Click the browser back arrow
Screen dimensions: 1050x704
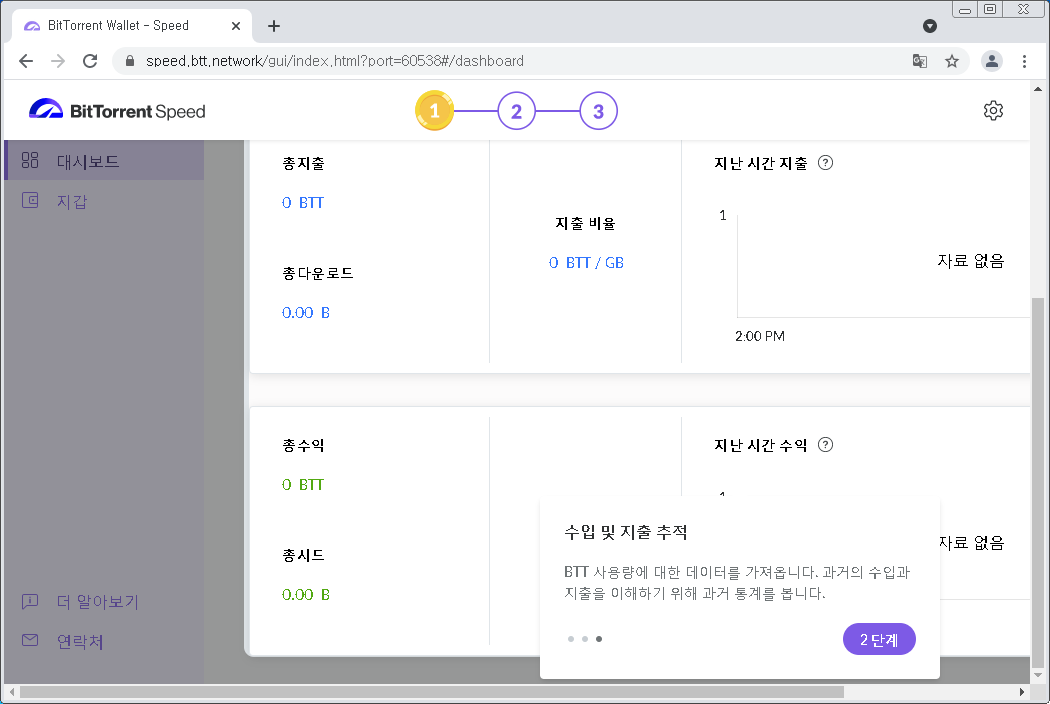[x=26, y=61]
